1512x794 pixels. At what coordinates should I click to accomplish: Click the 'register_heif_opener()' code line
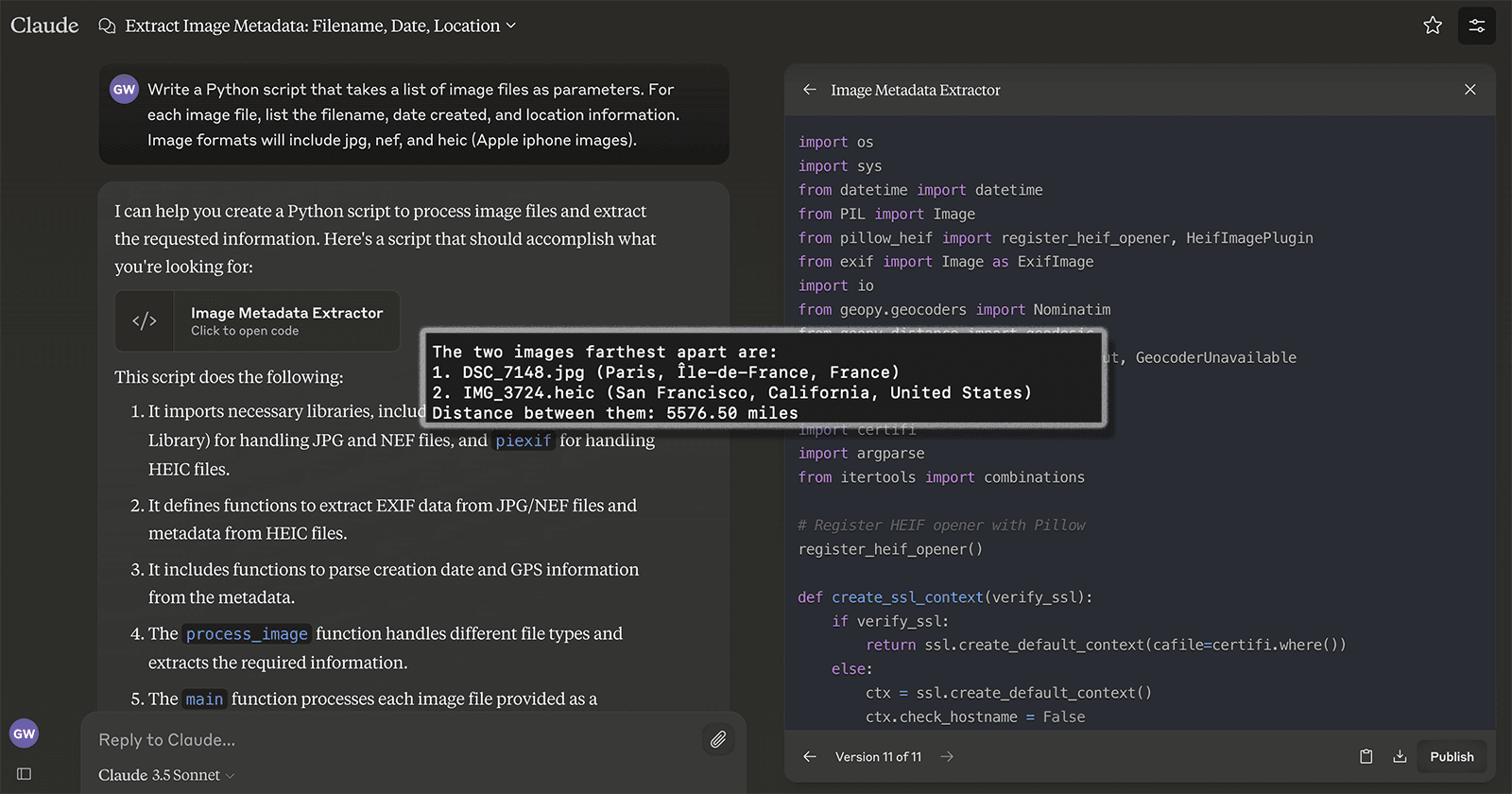(x=890, y=549)
